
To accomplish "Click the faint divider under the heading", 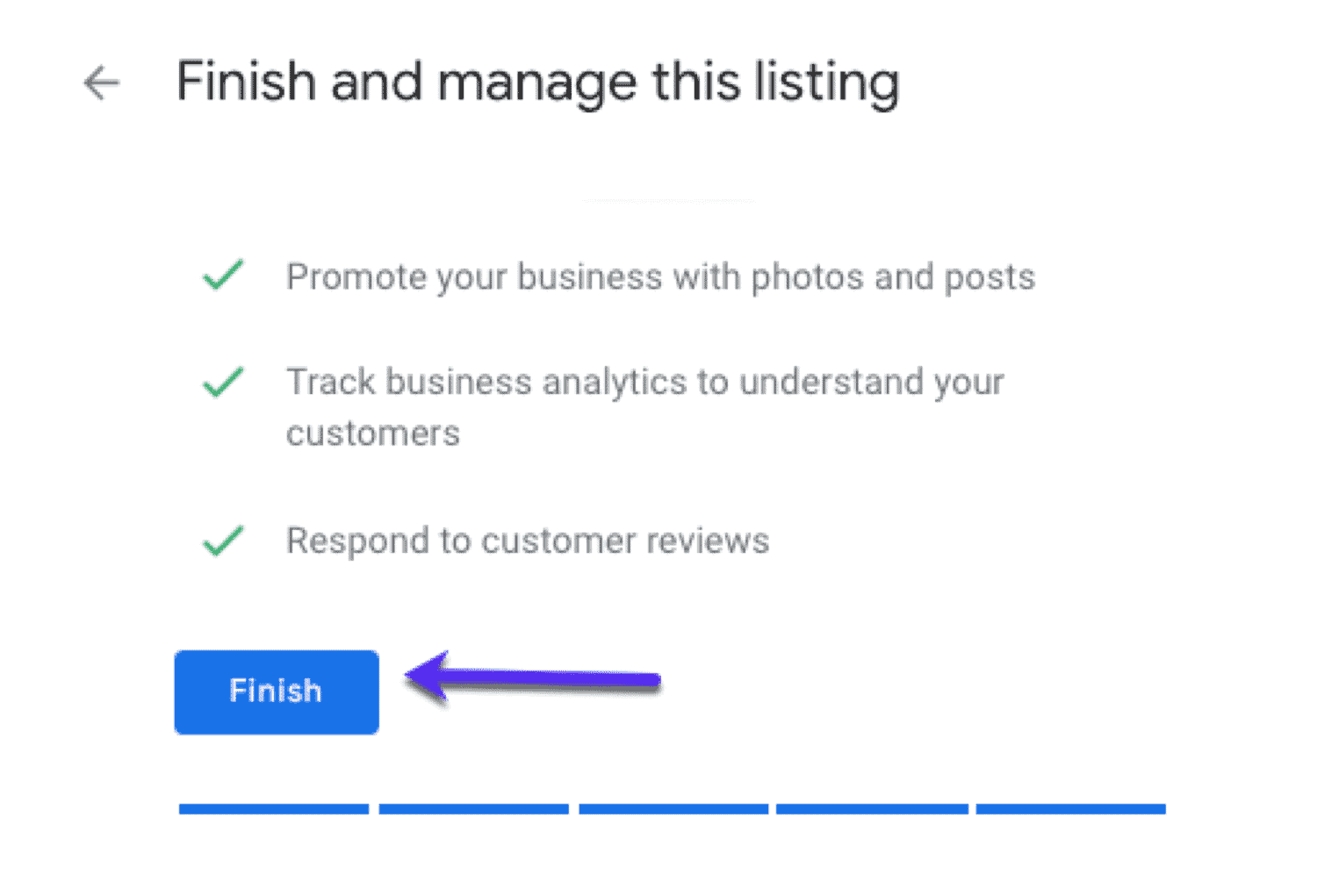I will tap(669, 201).
